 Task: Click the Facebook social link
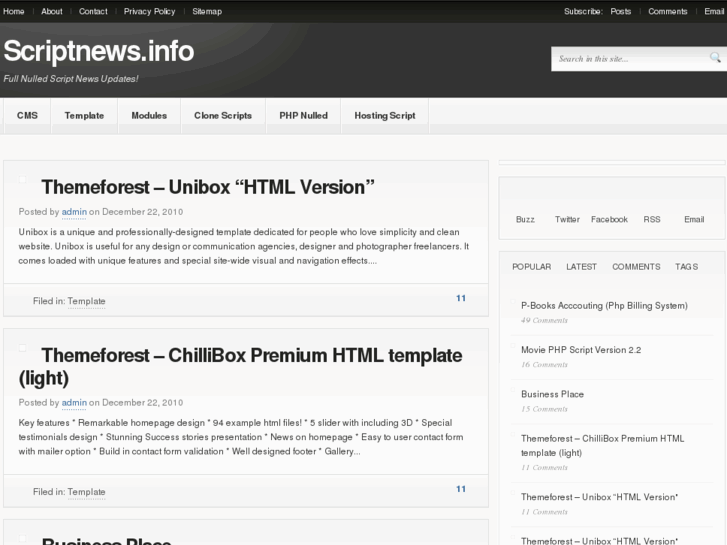pyautogui.click(x=609, y=219)
